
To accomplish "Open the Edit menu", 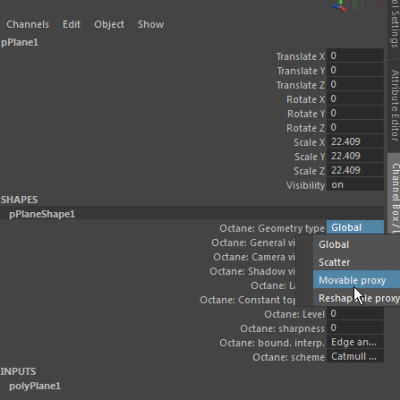I will 72,24.
